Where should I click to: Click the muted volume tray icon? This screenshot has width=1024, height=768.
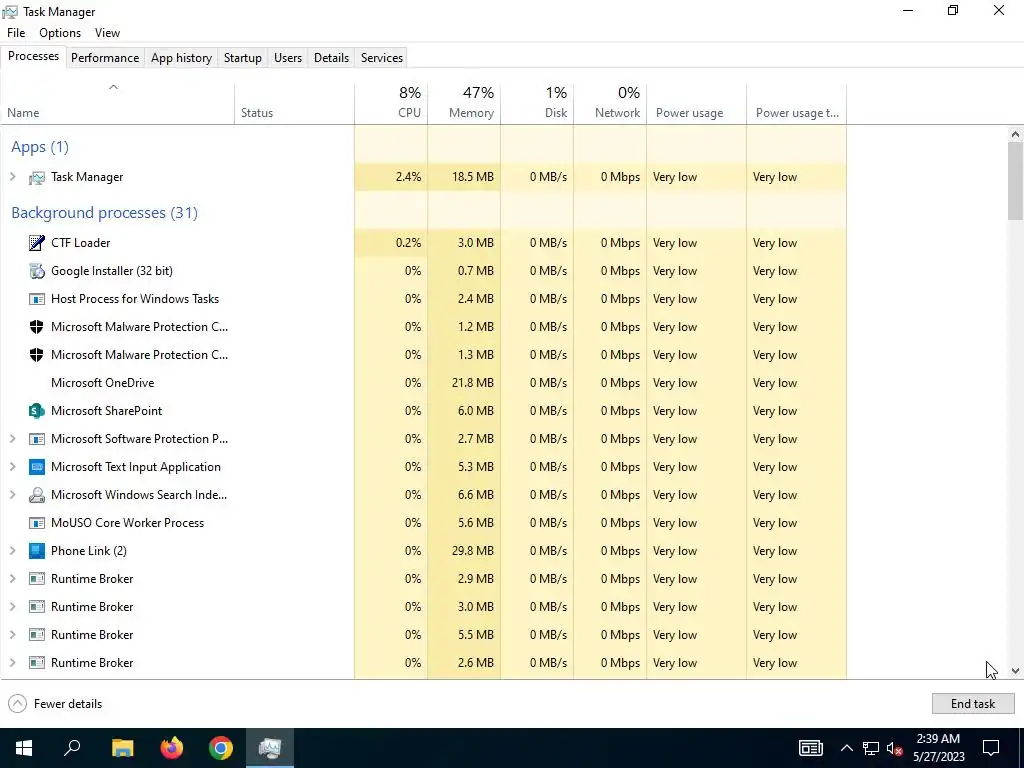895,748
